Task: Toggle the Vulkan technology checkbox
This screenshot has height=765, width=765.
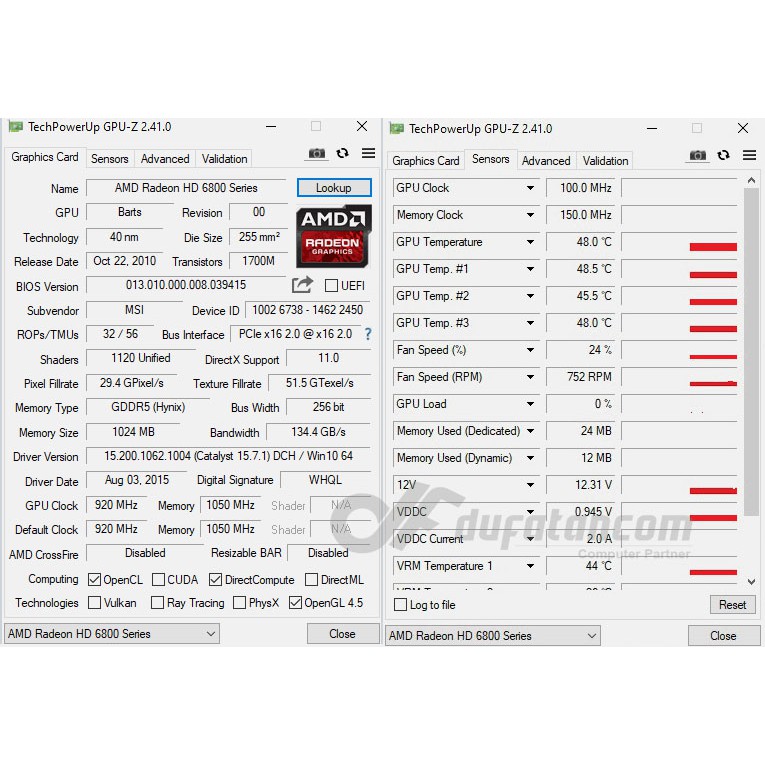Action: click(95, 603)
